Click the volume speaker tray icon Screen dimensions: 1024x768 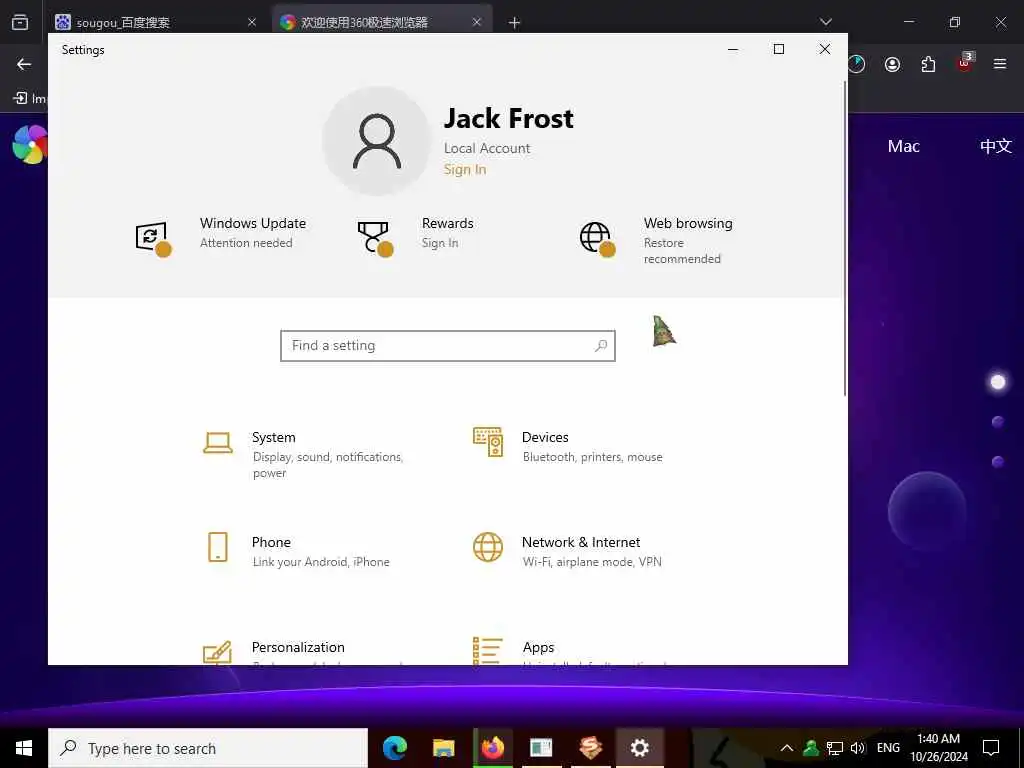857,748
